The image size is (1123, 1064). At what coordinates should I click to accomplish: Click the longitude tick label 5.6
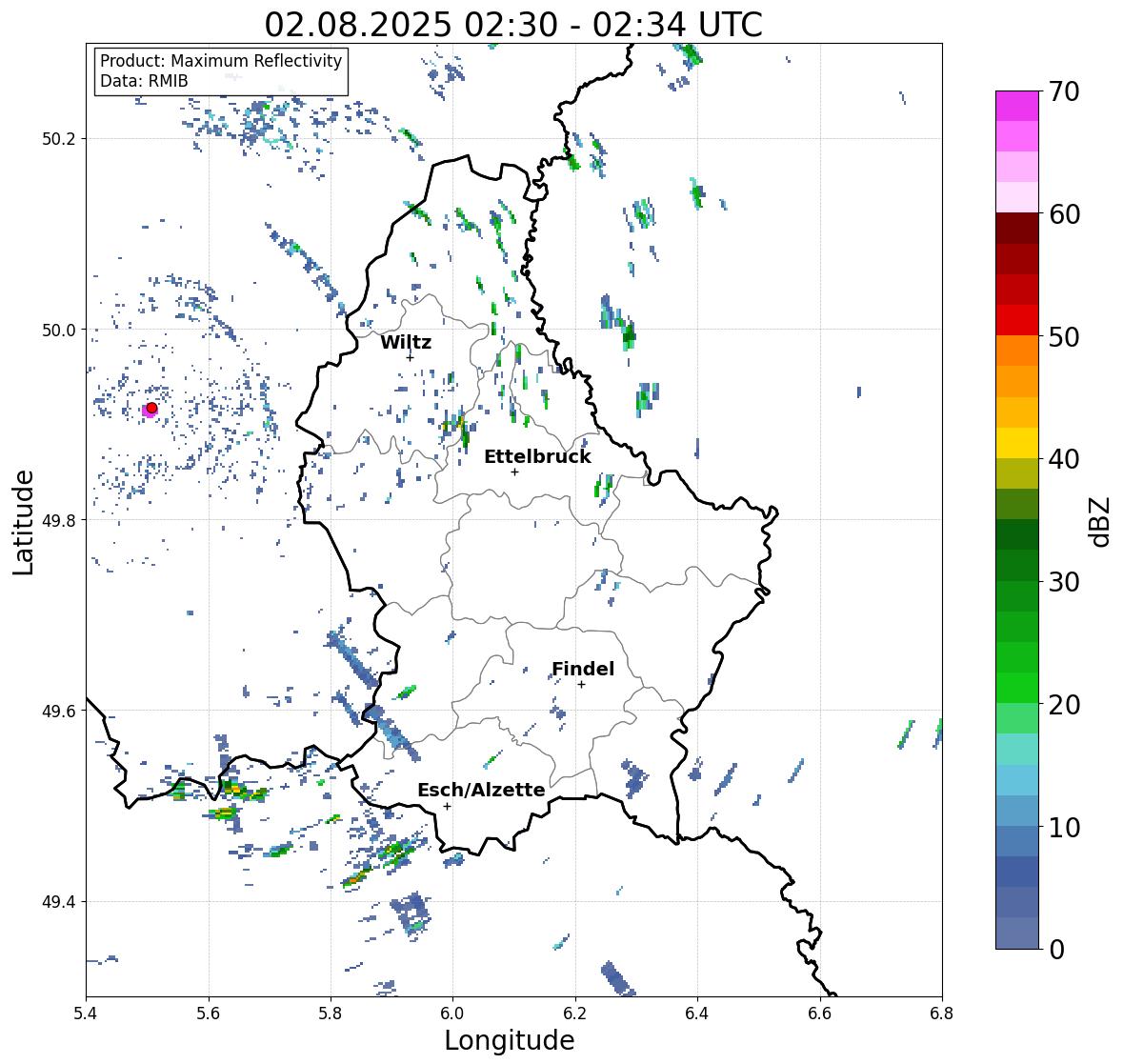(209, 1014)
